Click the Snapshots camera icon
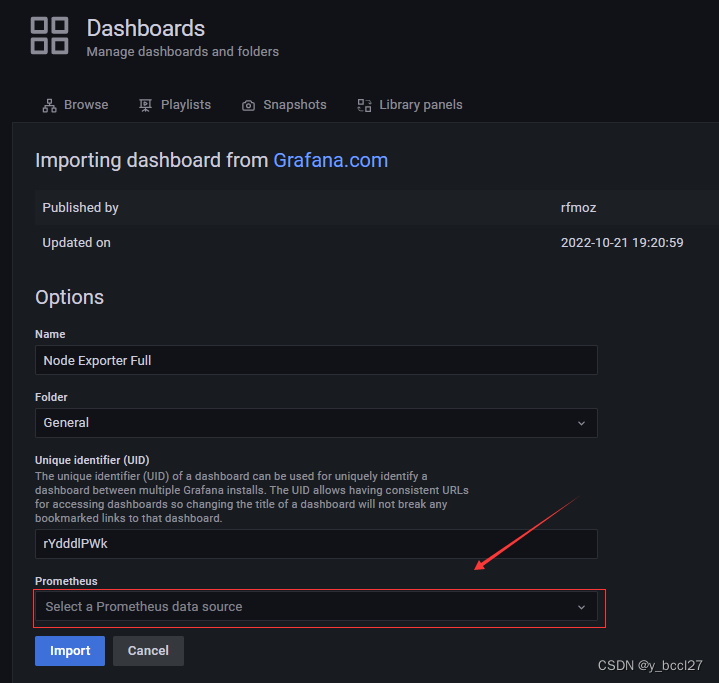 [248, 106]
